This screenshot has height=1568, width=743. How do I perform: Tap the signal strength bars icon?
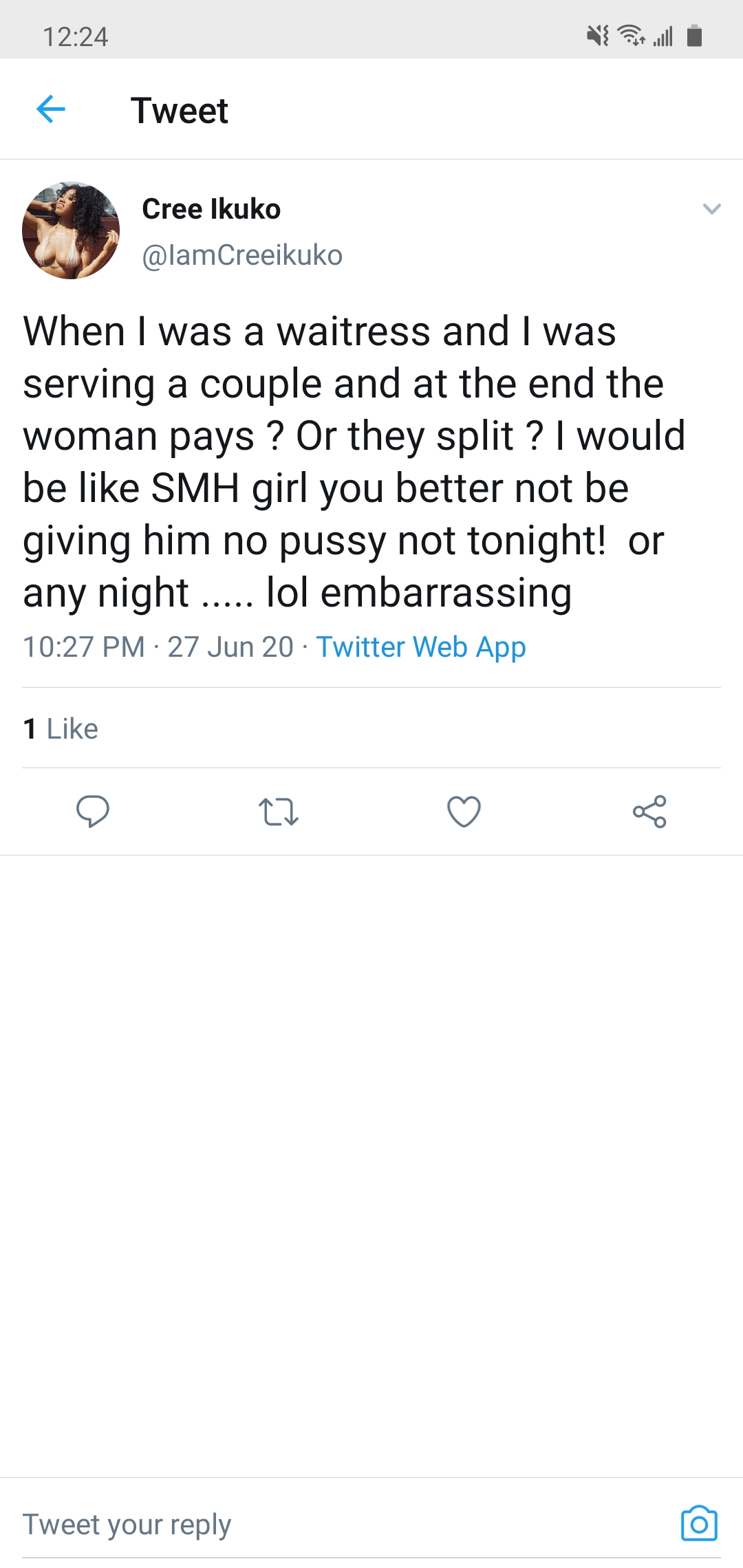[x=663, y=36]
